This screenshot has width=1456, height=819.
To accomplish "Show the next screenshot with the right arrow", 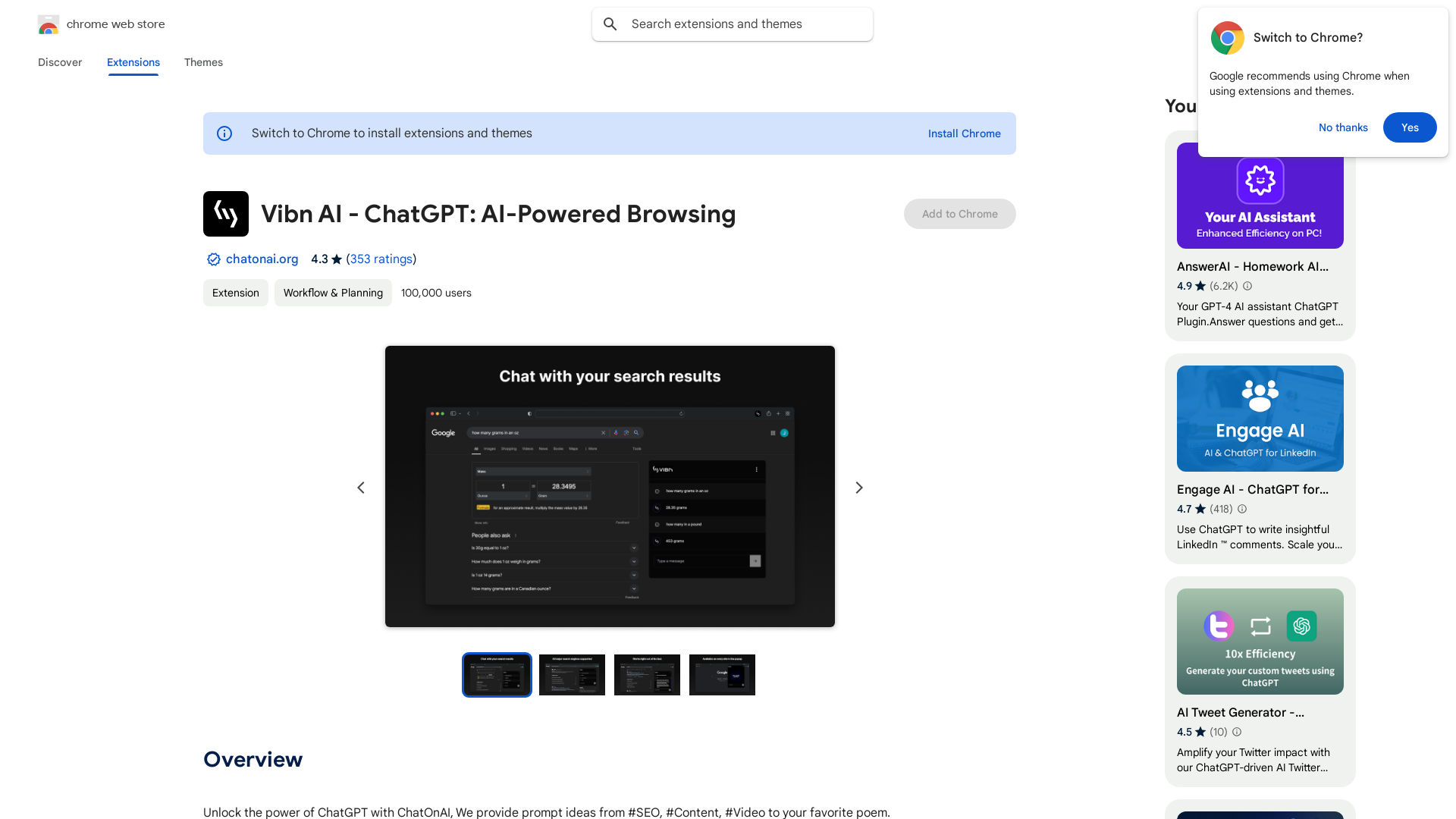I will (859, 488).
